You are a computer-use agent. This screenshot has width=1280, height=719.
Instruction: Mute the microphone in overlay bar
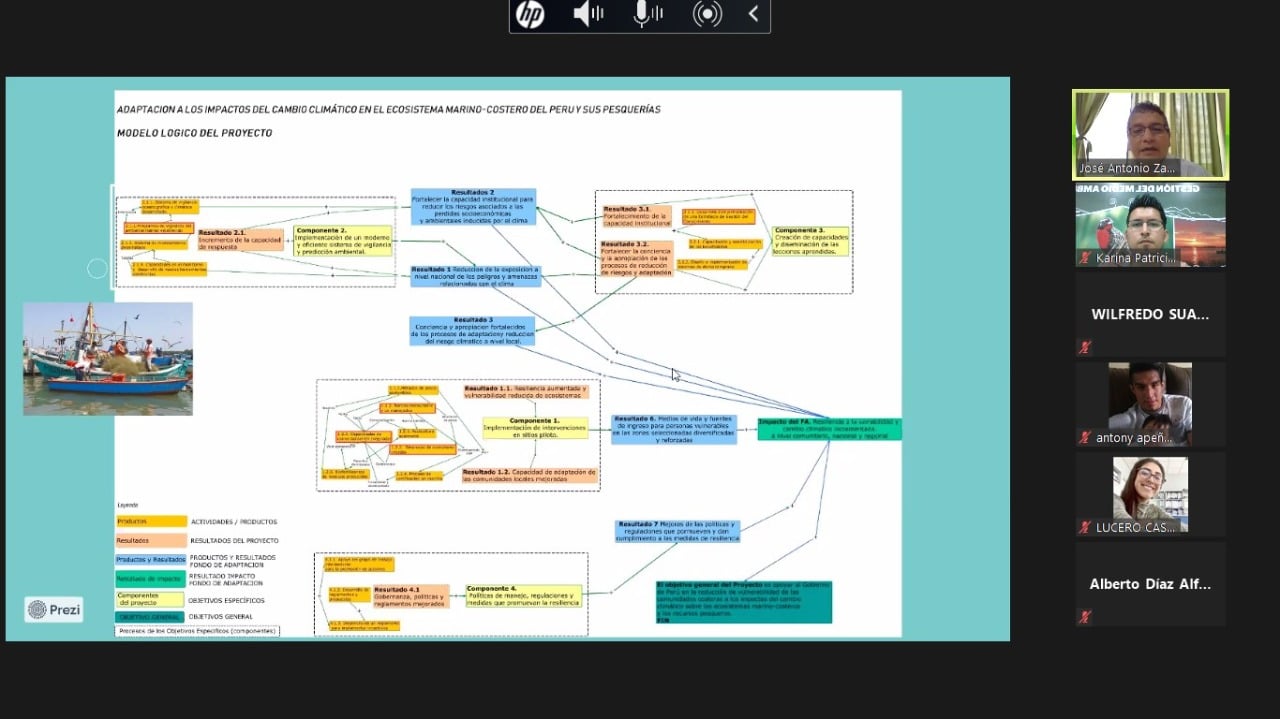[648, 14]
